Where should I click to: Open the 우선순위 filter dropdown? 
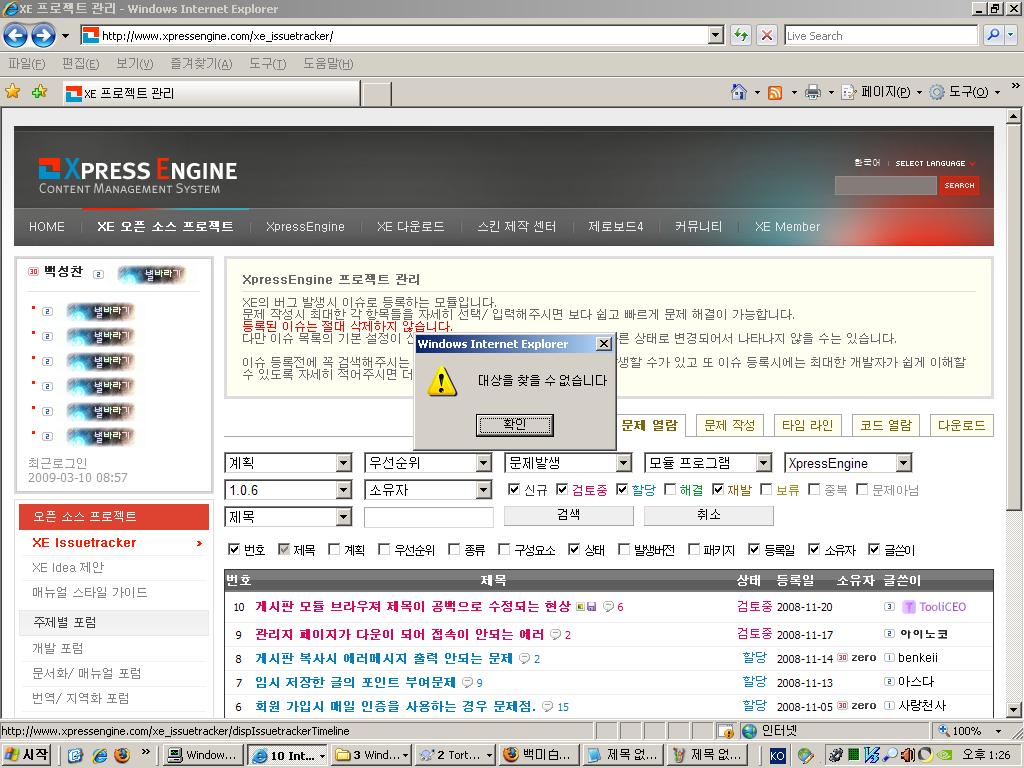click(x=428, y=463)
